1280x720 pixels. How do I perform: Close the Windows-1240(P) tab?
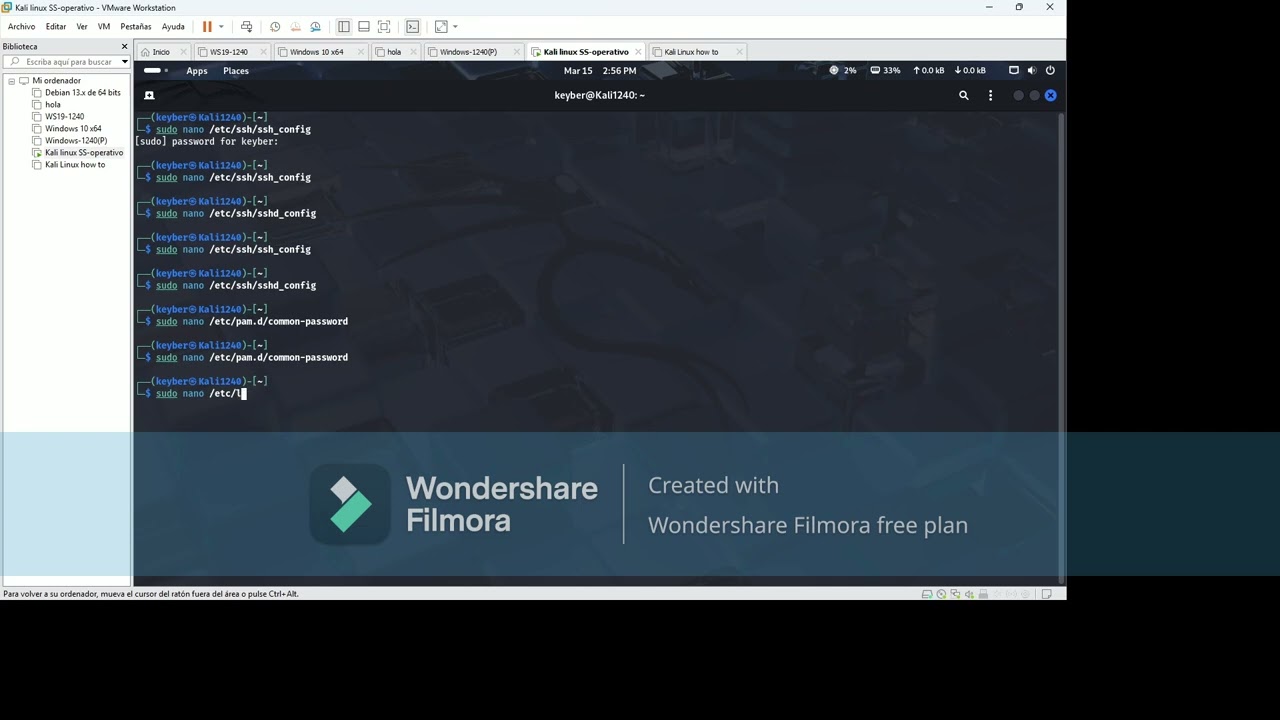[516, 52]
